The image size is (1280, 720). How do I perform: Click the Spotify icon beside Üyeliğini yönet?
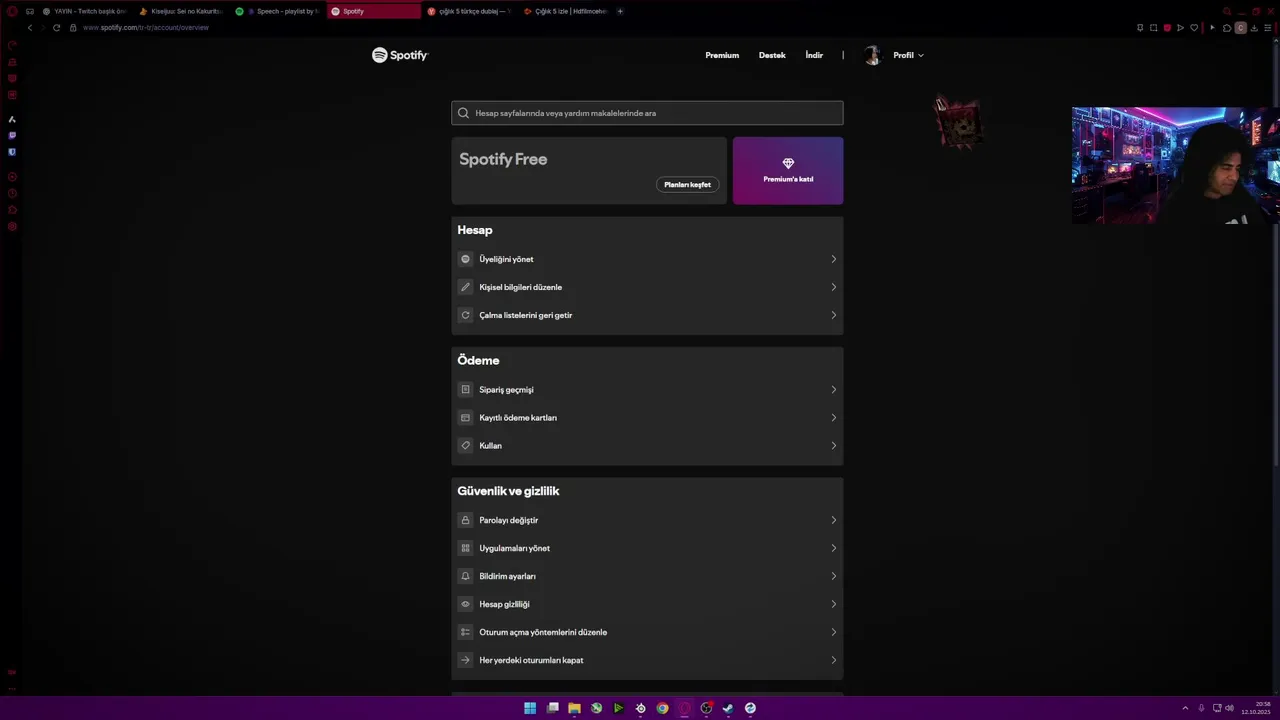point(465,259)
